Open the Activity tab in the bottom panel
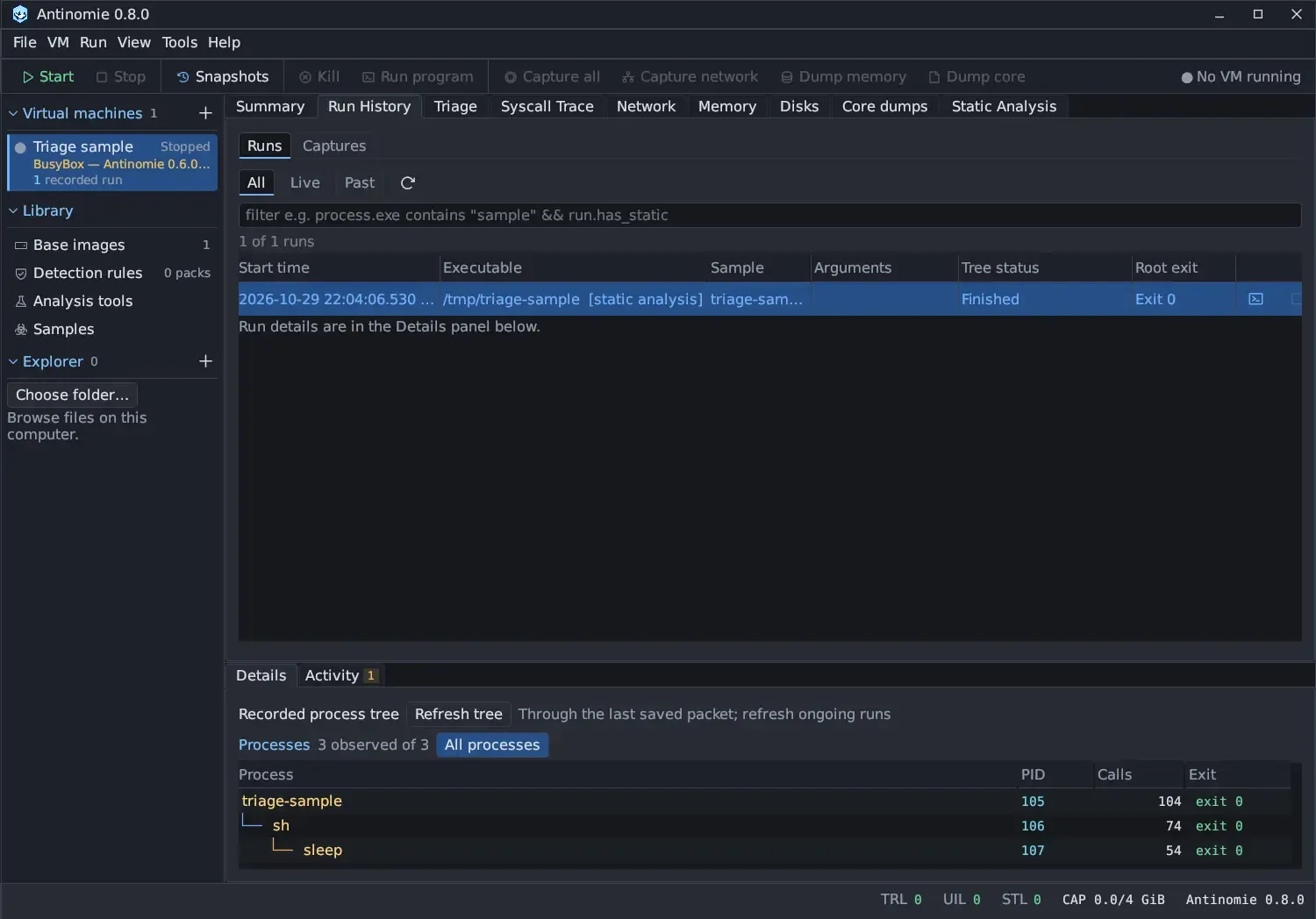 (x=341, y=675)
